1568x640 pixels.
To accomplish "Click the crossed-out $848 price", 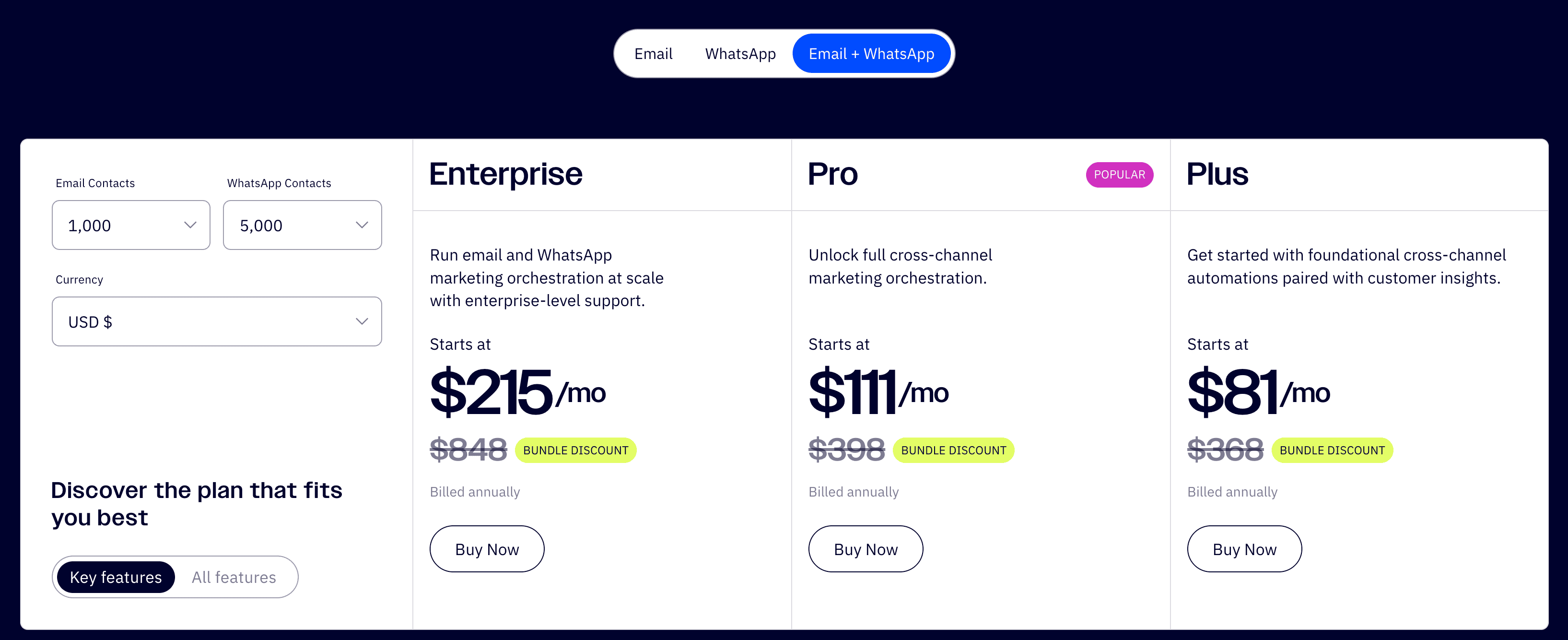I will (468, 450).
